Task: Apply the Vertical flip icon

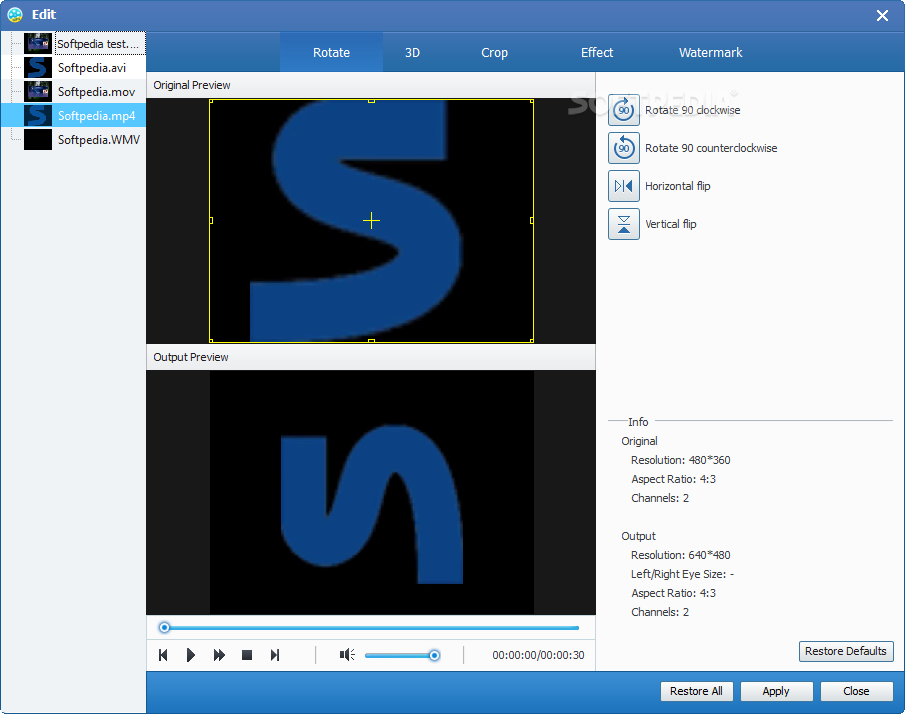Action: point(623,224)
